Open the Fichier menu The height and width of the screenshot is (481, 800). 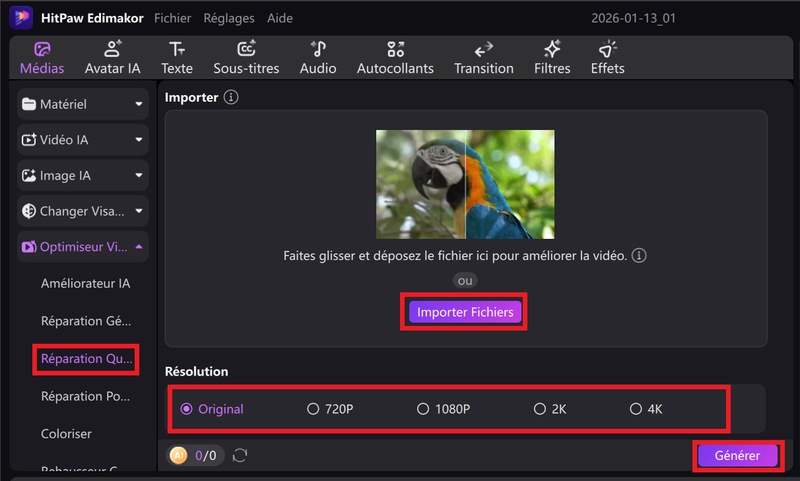pyautogui.click(x=172, y=18)
